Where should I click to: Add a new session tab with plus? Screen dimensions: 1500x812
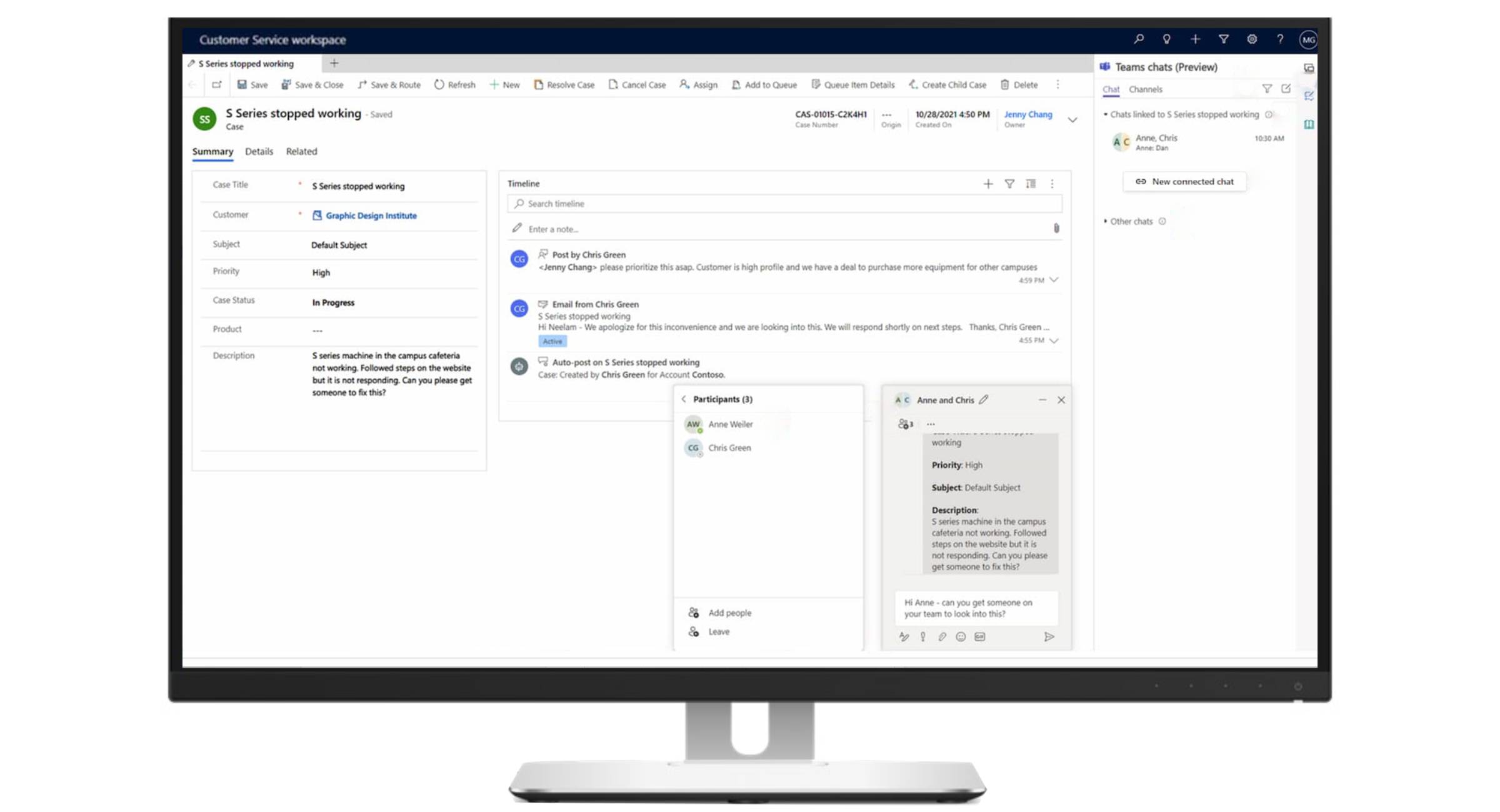click(334, 63)
